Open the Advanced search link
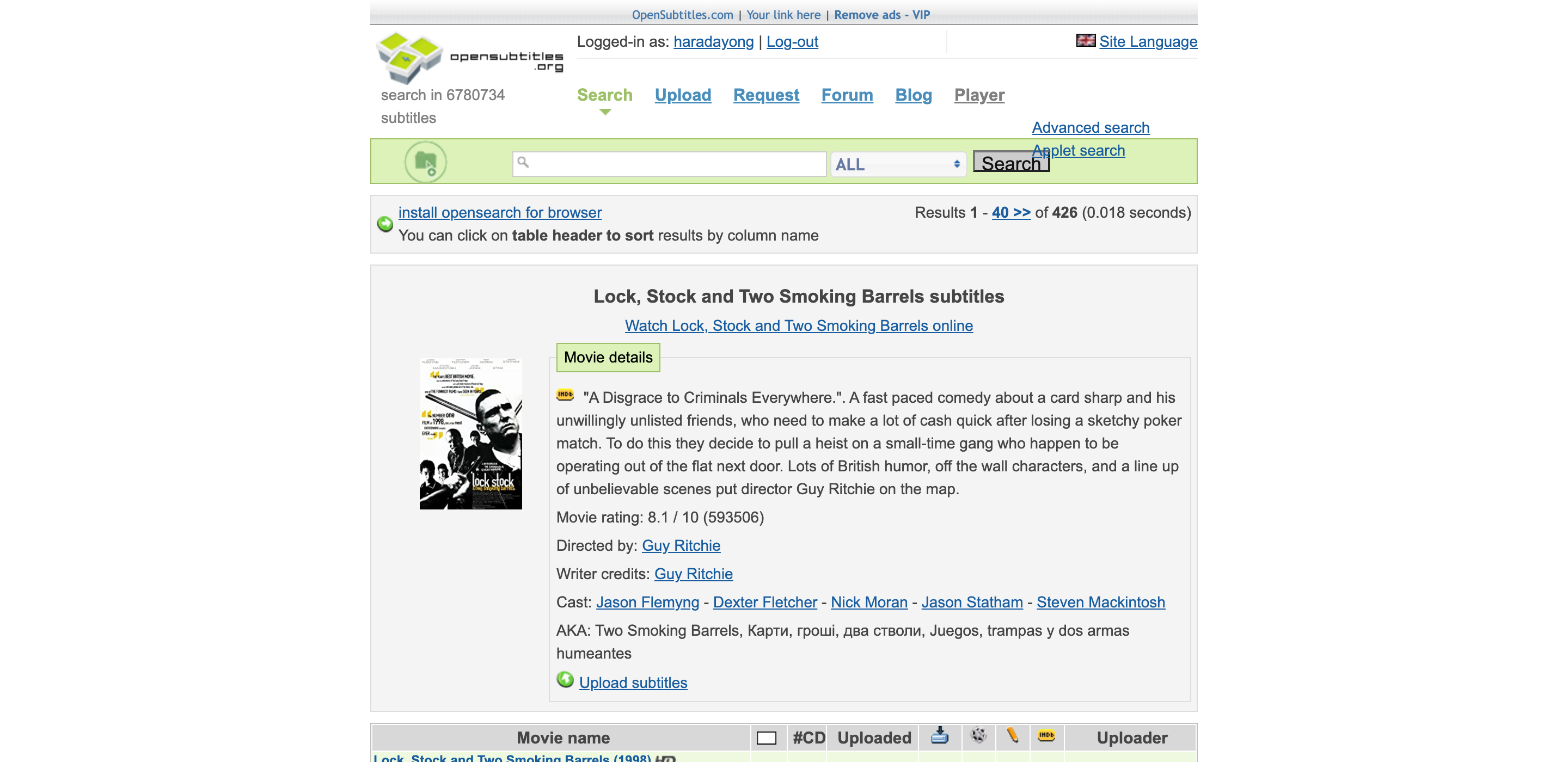This screenshot has height=762, width=1568. 1090,128
